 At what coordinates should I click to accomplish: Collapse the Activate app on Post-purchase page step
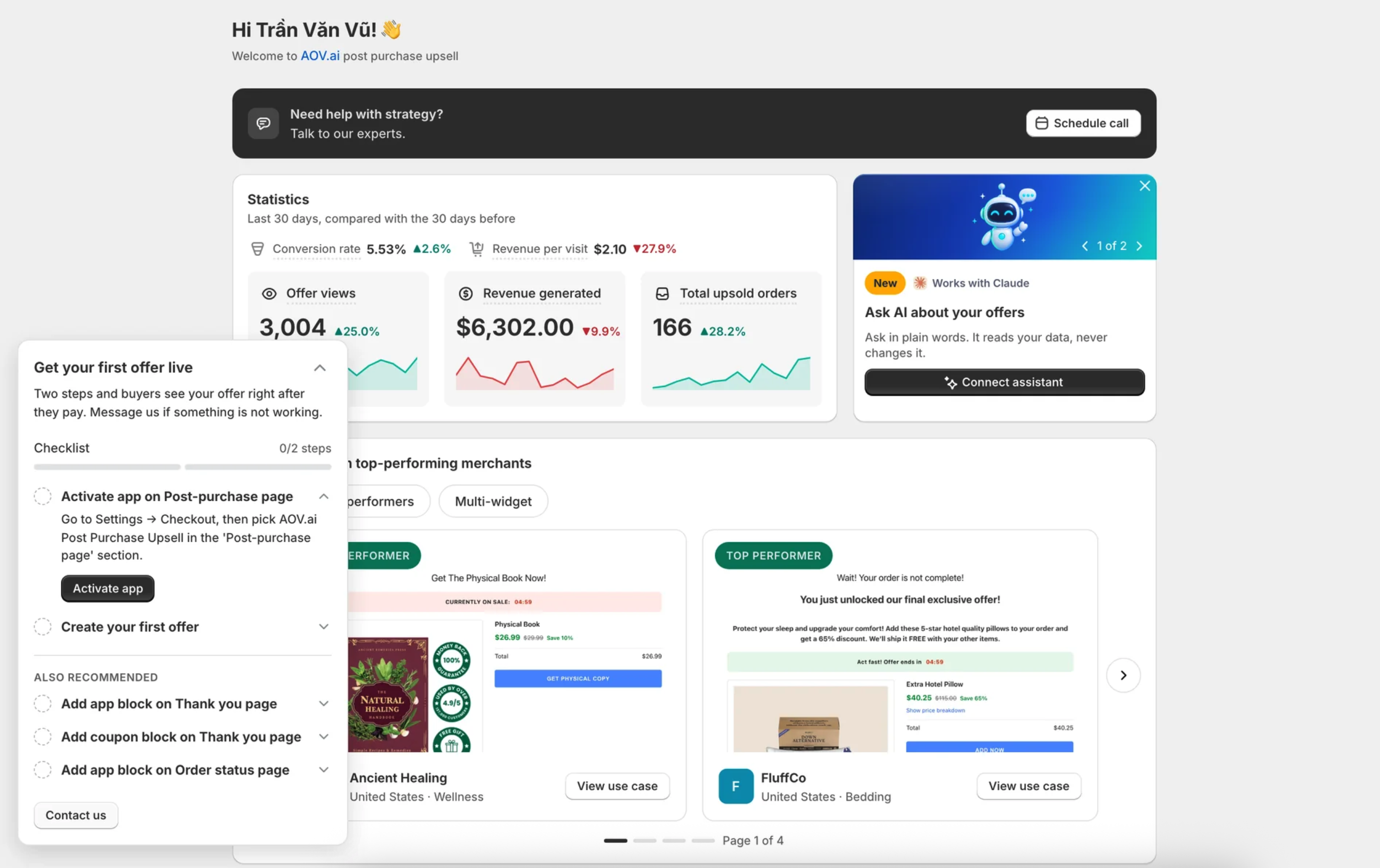(324, 496)
